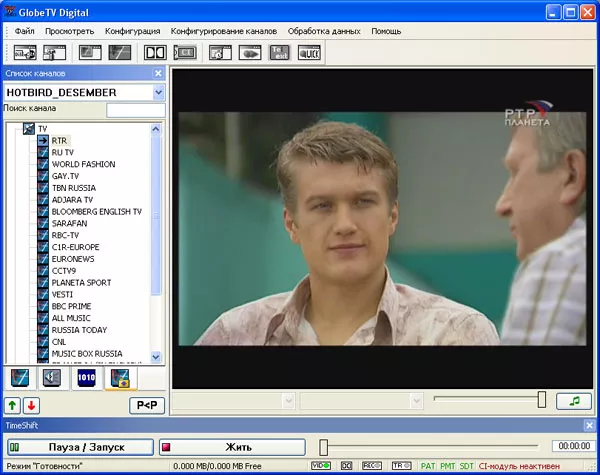
Task: Click the dark diagonal-line toolbar icon
Action: coord(119,52)
